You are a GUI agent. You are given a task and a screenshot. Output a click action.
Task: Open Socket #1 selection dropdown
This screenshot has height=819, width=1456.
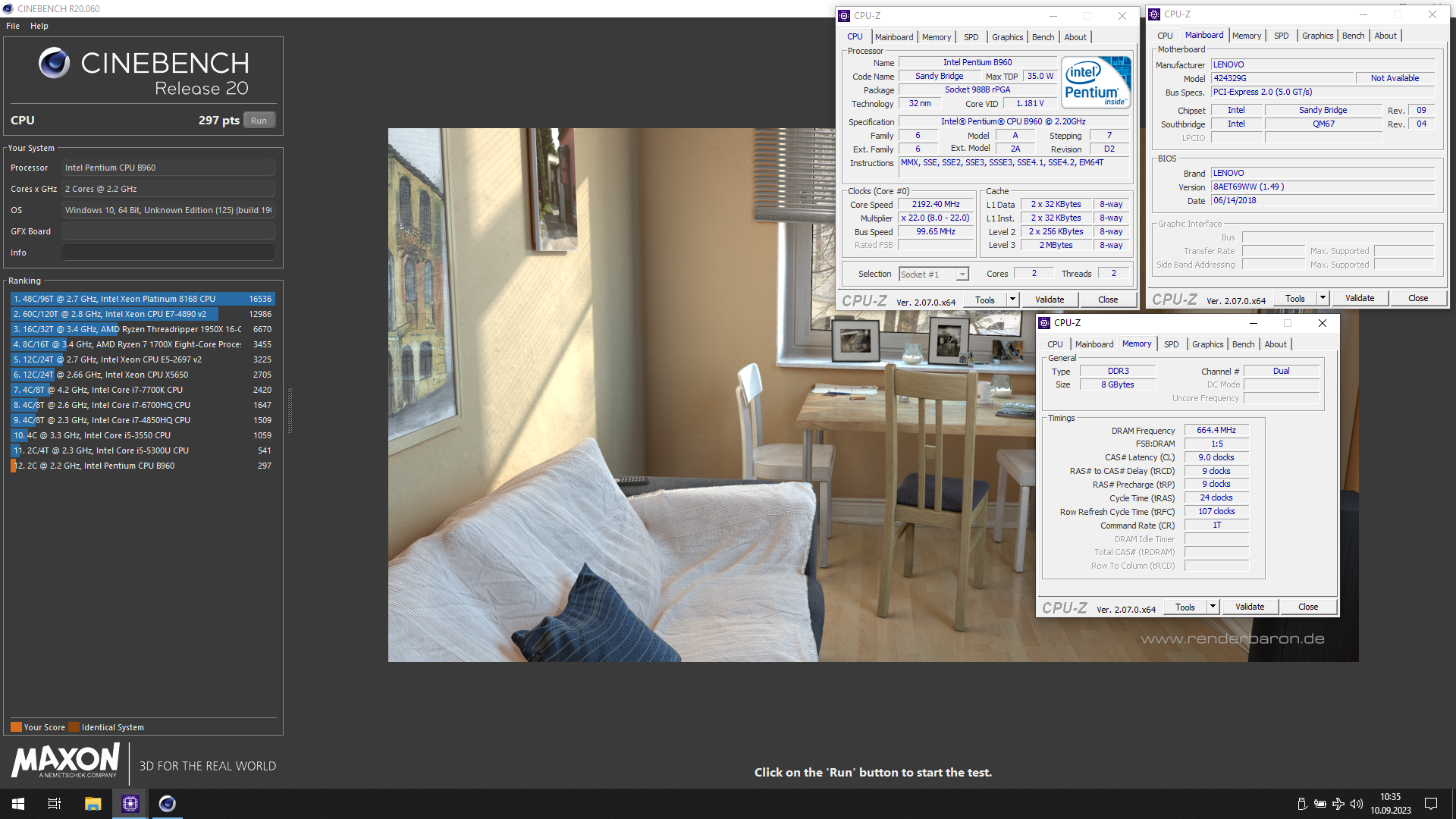click(934, 275)
